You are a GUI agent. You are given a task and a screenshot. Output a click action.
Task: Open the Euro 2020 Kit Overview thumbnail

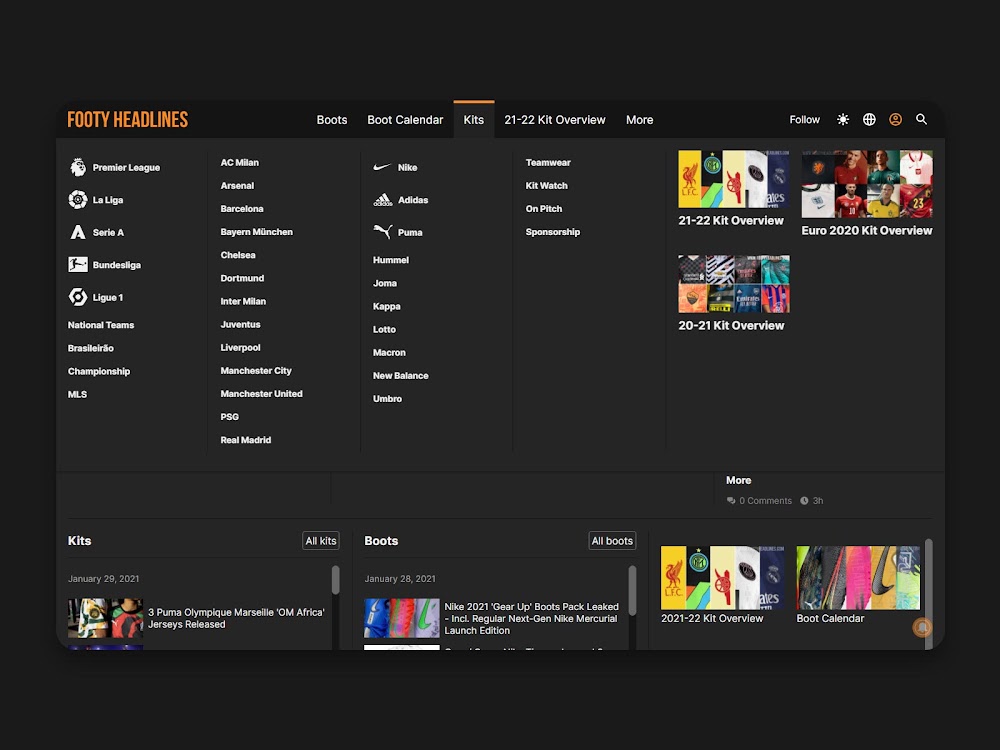(866, 185)
